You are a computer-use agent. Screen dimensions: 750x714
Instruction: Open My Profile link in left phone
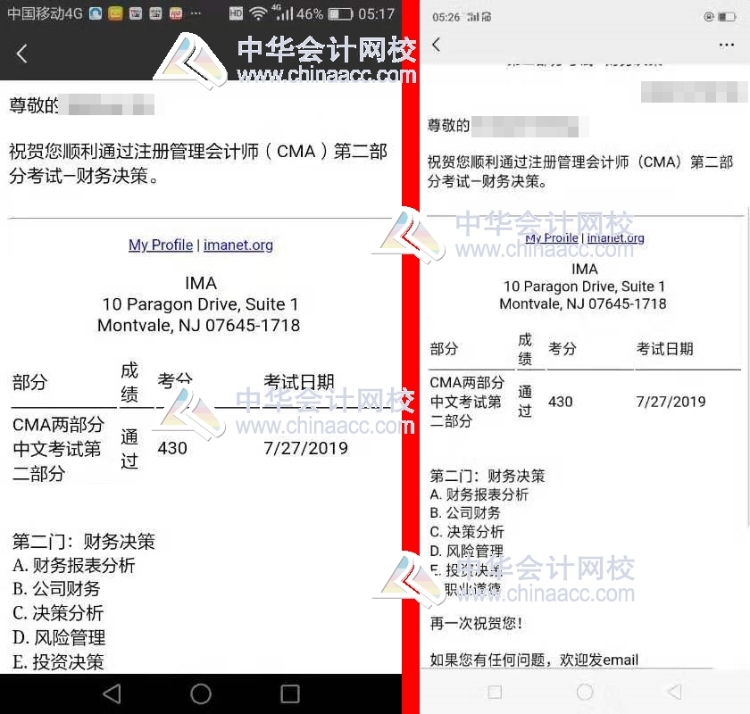click(x=161, y=245)
